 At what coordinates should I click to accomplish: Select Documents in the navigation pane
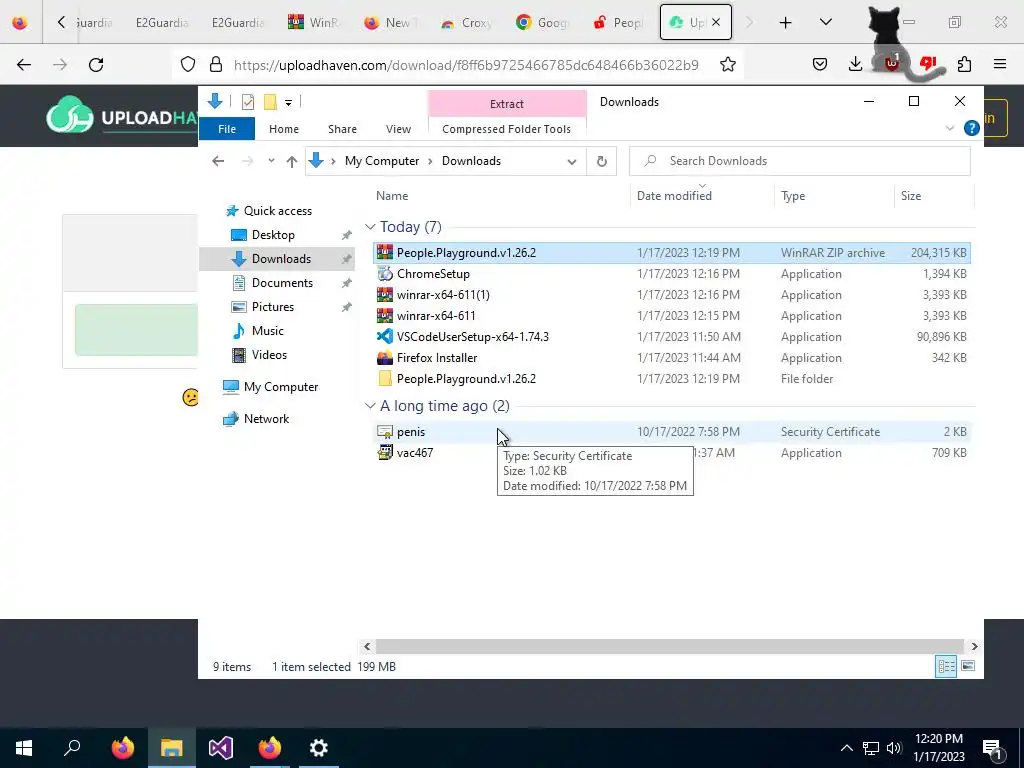[x=282, y=283]
